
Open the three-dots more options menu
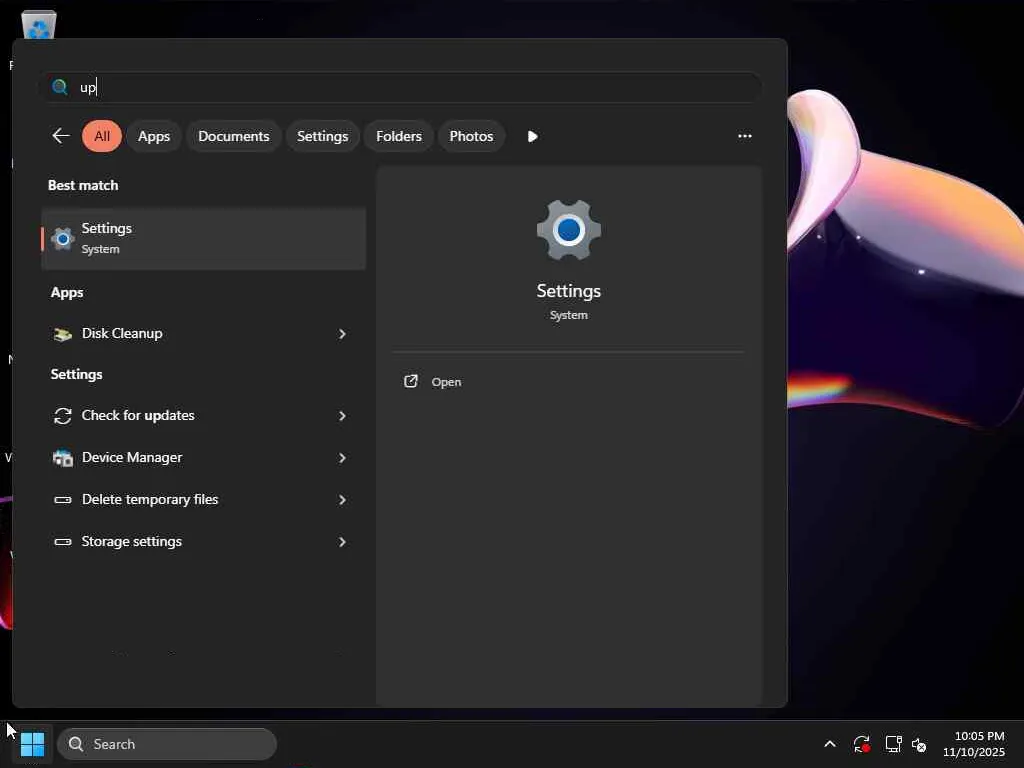pos(744,136)
